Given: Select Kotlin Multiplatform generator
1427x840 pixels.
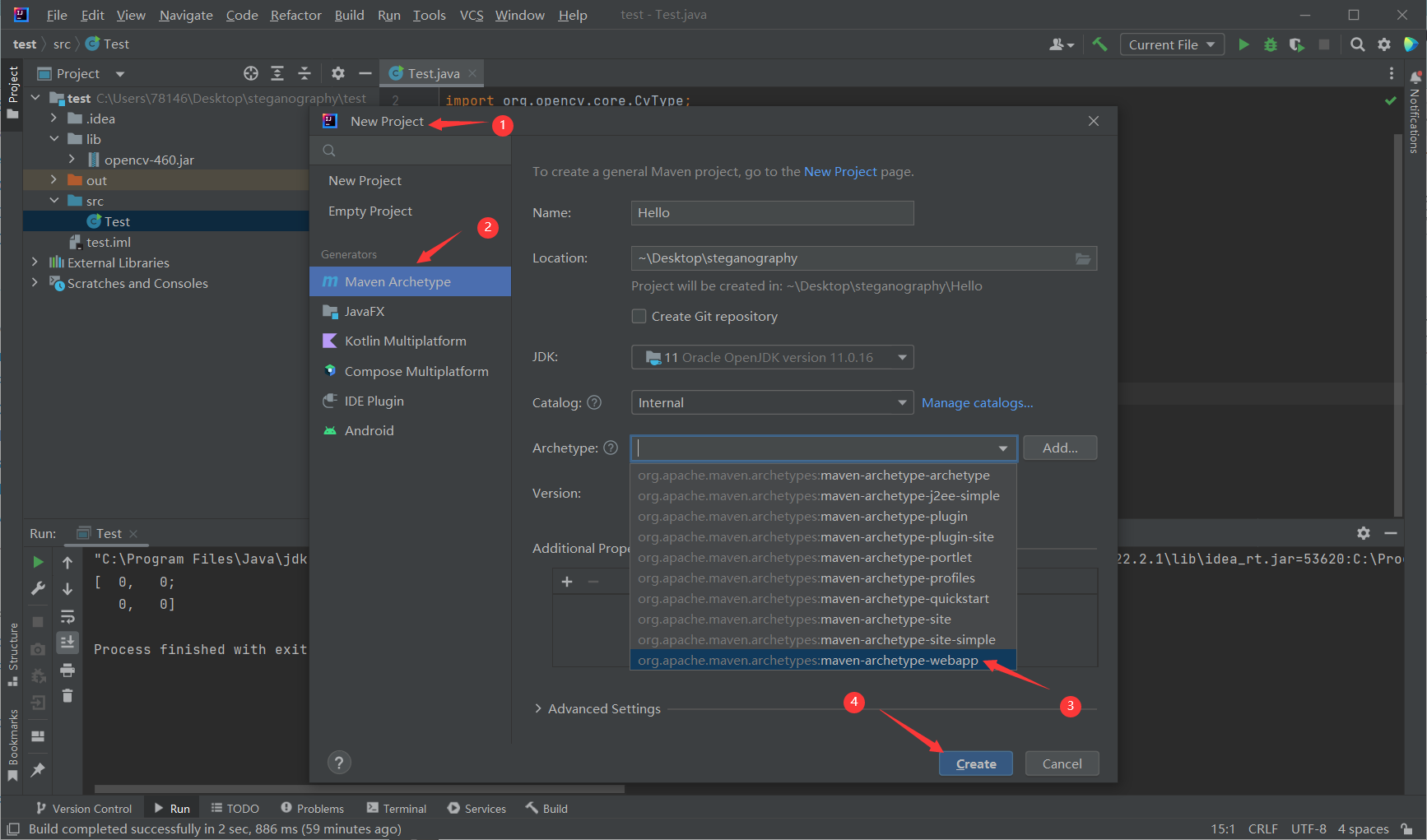Looking at the screenshot, I should (410, 341).
